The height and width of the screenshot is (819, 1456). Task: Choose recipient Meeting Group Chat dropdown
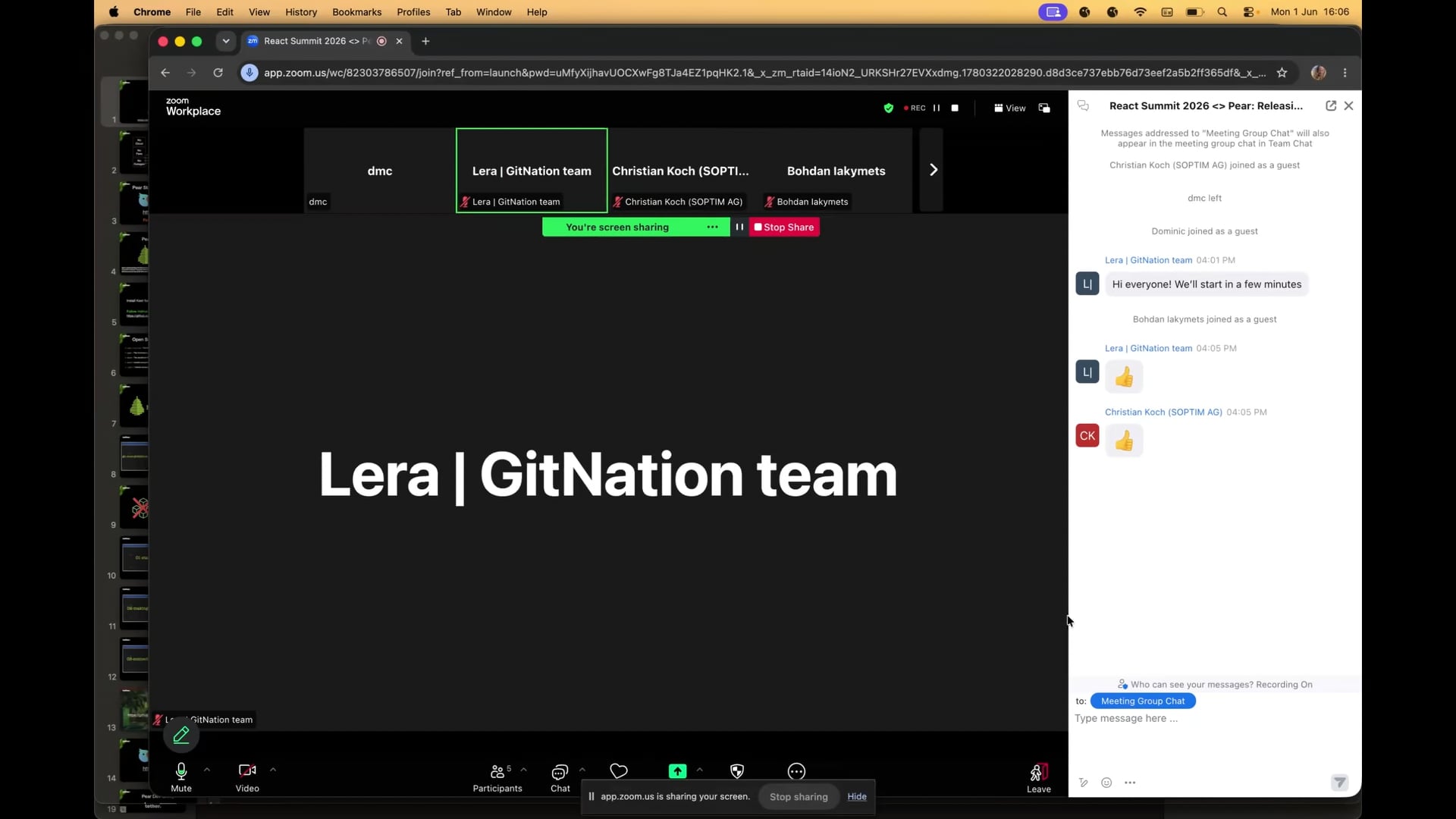(1143, 701)
